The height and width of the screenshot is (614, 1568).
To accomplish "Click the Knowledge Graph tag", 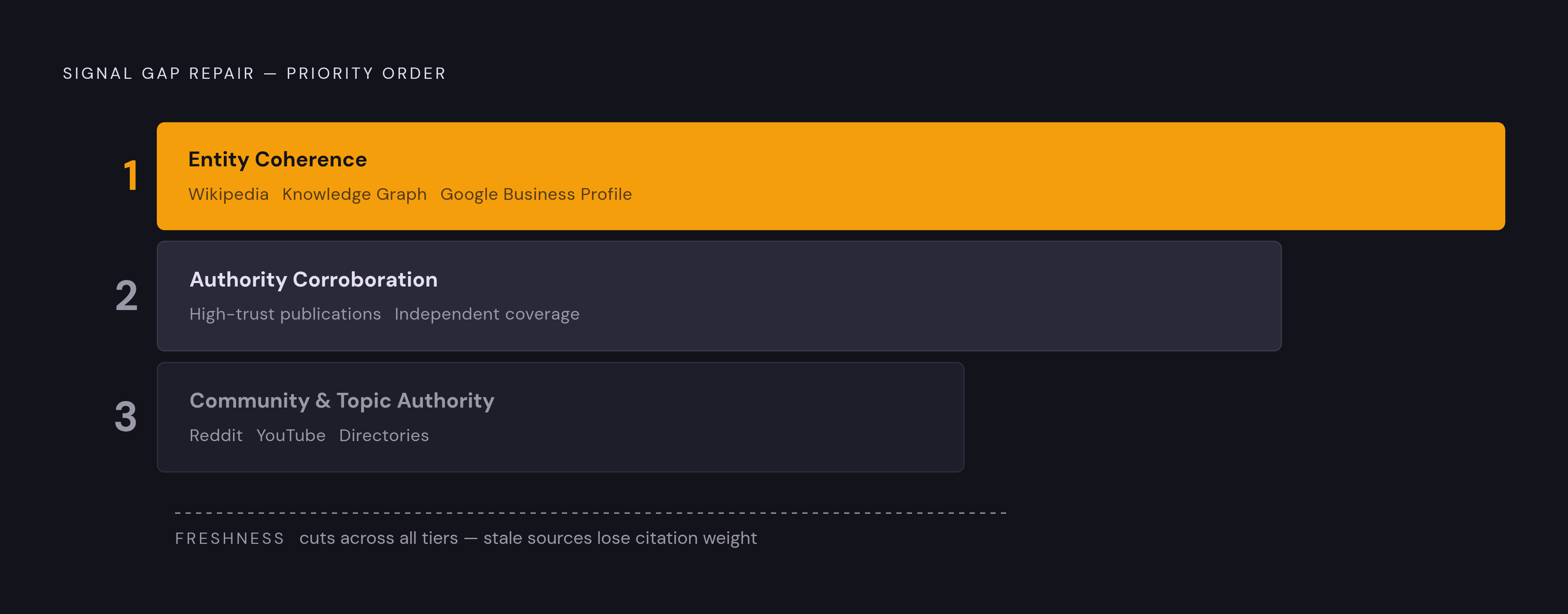I will tap(354, 194).
